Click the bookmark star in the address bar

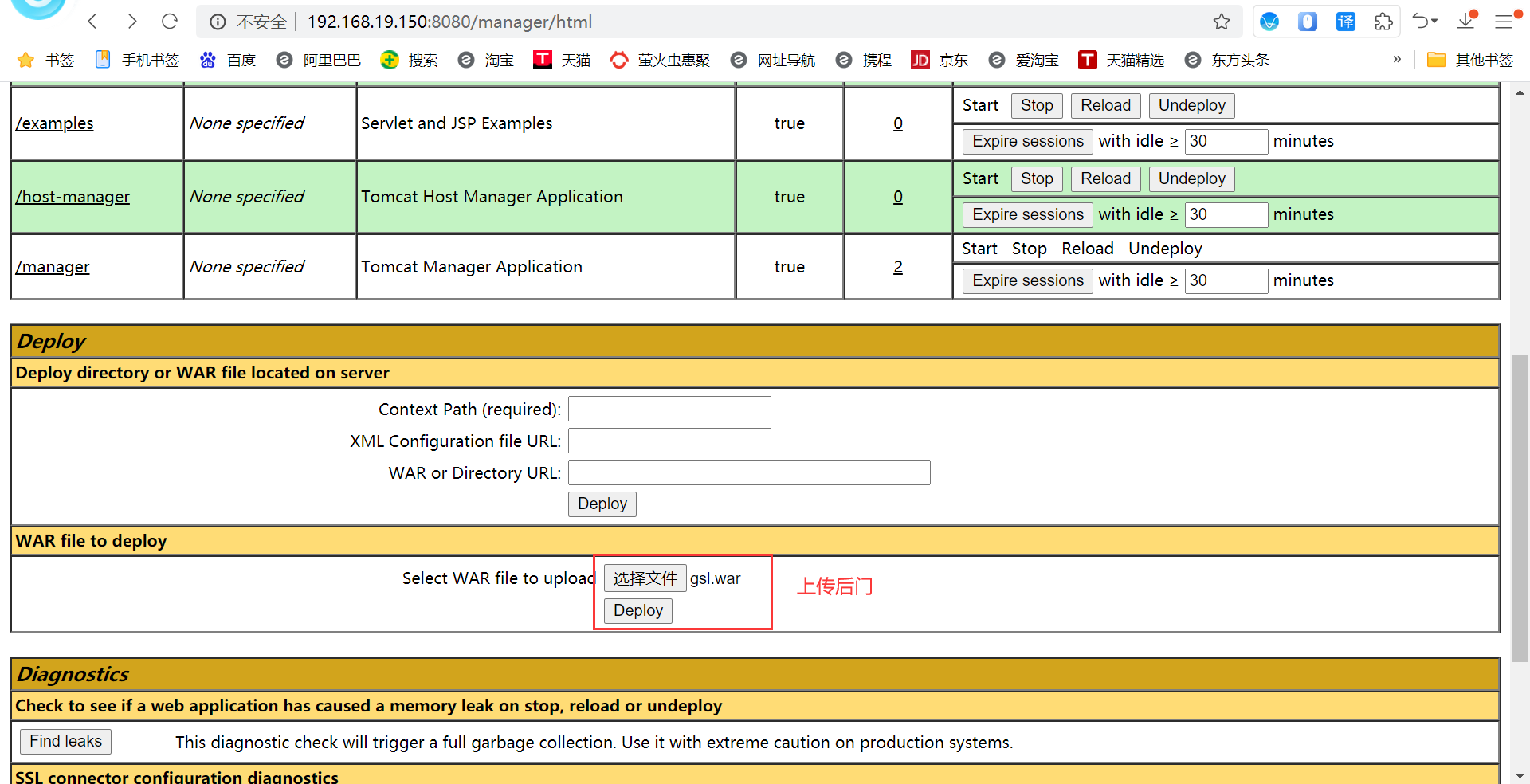pos(1222,22)
